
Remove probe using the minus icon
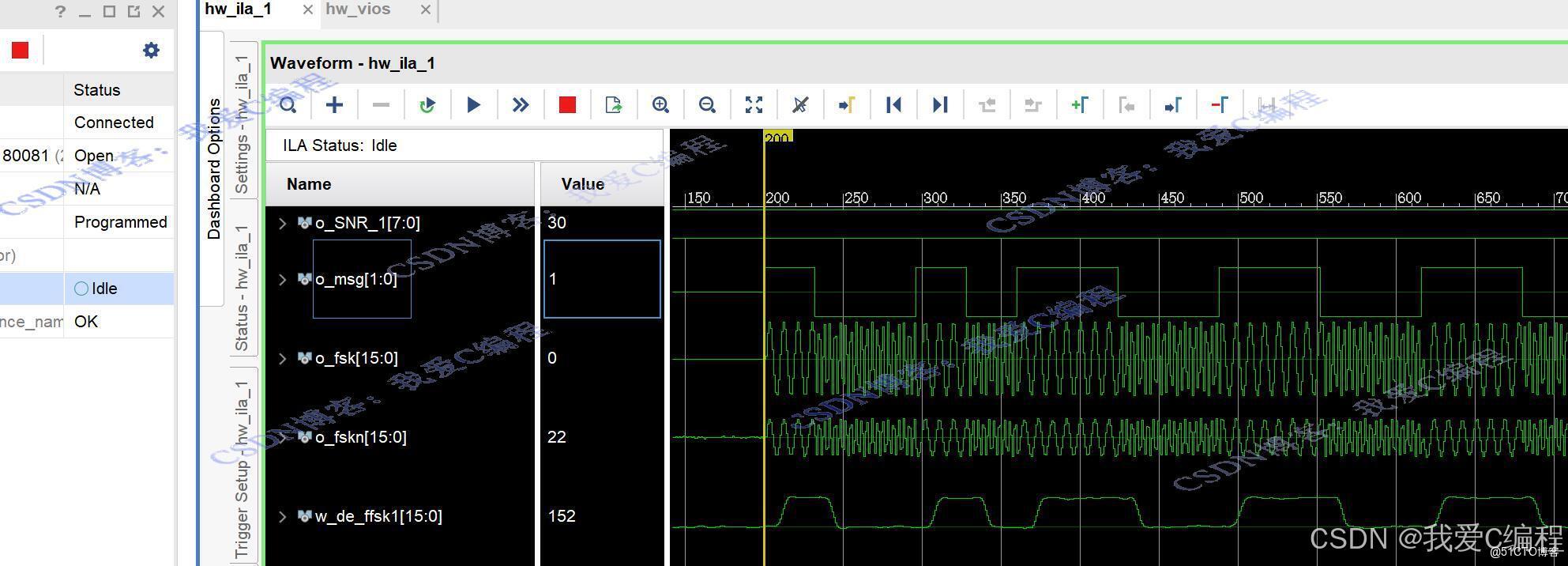pos(381,105)
